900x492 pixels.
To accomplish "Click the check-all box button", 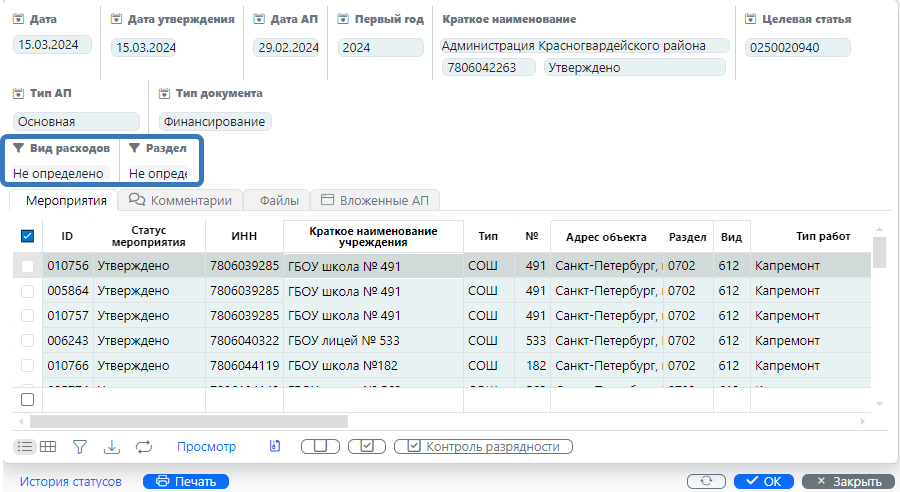I will pyautogui.click(x=366, y=447).
